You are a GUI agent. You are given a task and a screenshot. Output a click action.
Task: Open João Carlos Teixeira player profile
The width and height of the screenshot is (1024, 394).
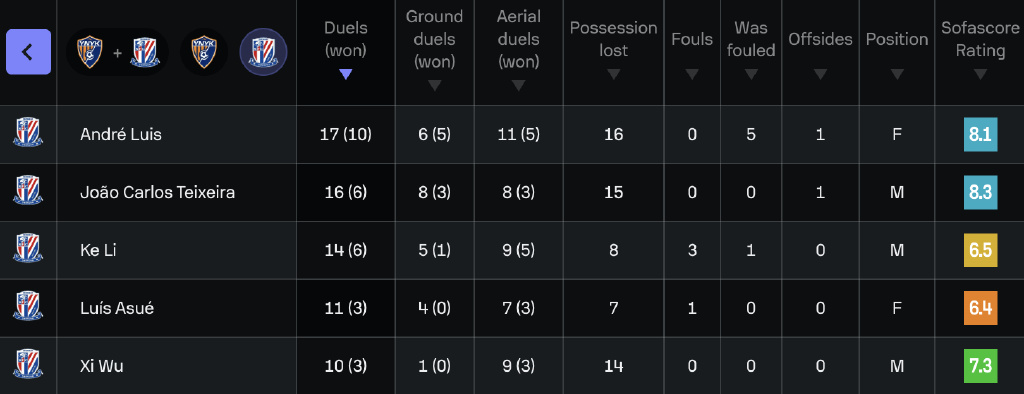[157, 192]
